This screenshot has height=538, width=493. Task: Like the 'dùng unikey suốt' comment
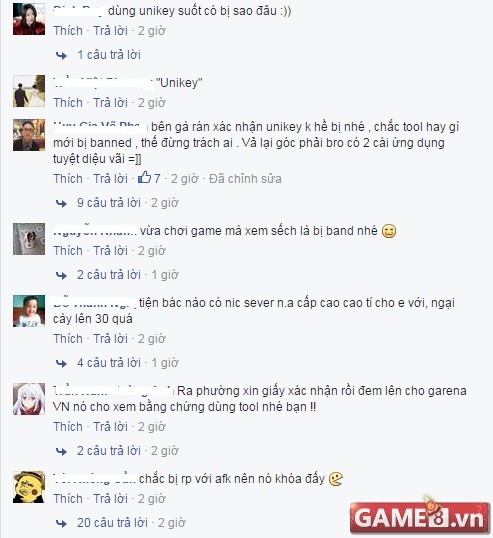68,31
